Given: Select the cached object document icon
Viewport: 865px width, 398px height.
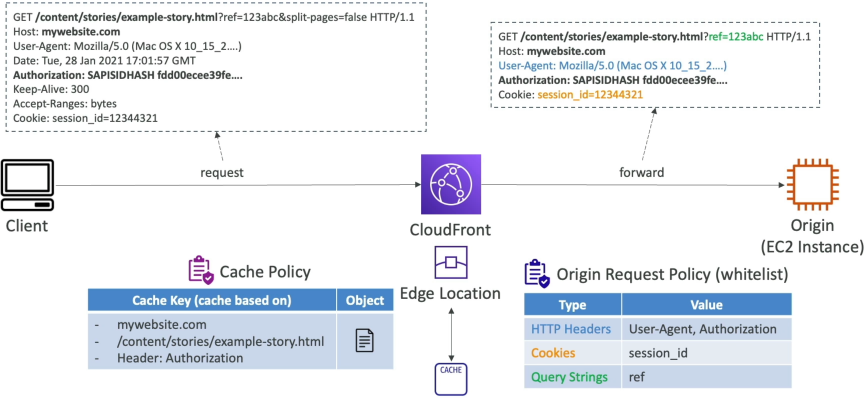Looking at the screenshot, I should coord(364,341).
